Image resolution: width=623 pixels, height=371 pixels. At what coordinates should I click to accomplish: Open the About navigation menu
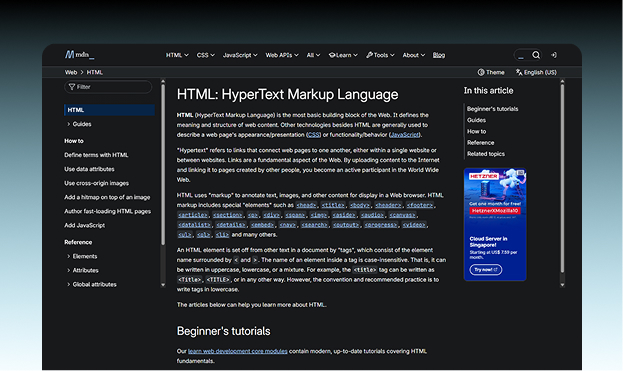[414, 55]
